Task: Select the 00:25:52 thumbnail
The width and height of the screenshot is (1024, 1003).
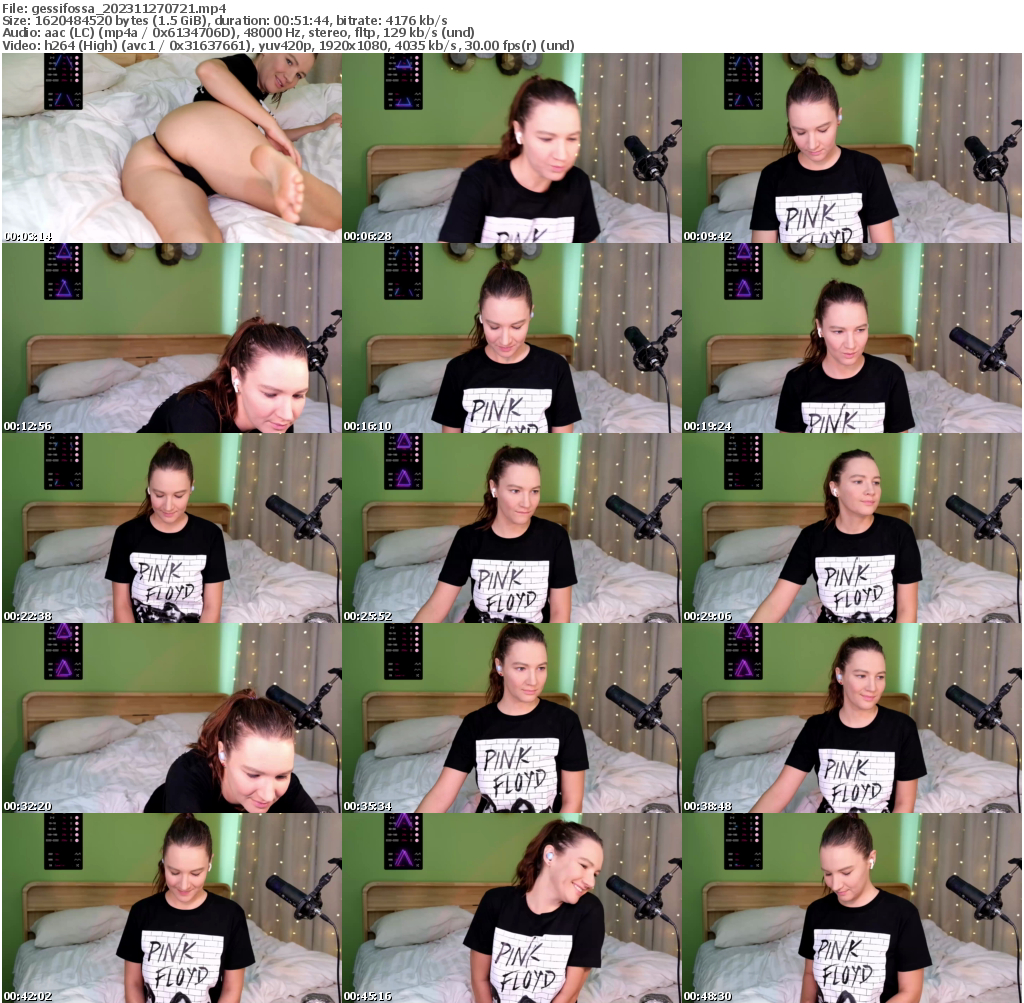Action: click(511, 525)
